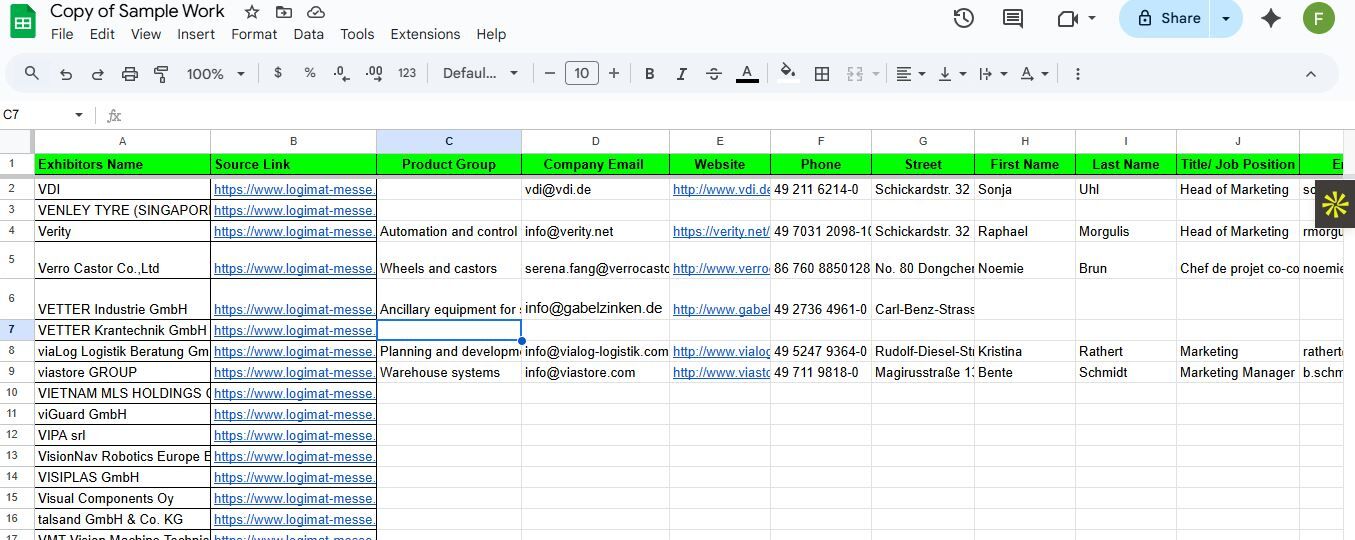Screen dimensions: 1355x540
Task: Open more number formats 123
Action: coord(407,73)
